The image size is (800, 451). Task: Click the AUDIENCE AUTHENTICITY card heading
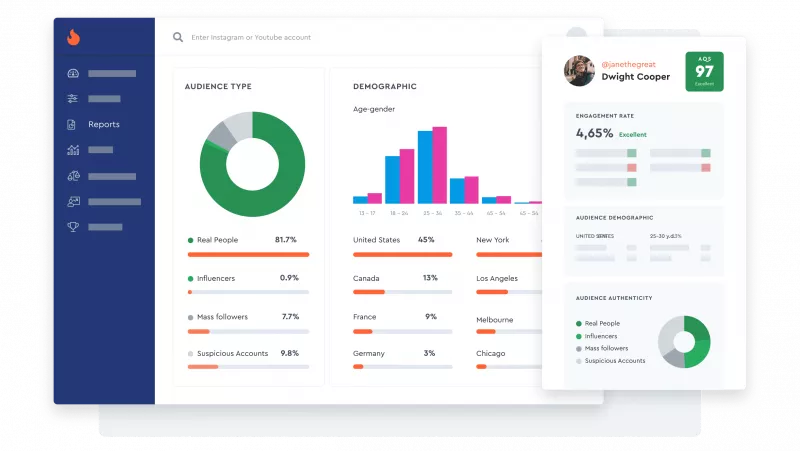click(614, 298)
